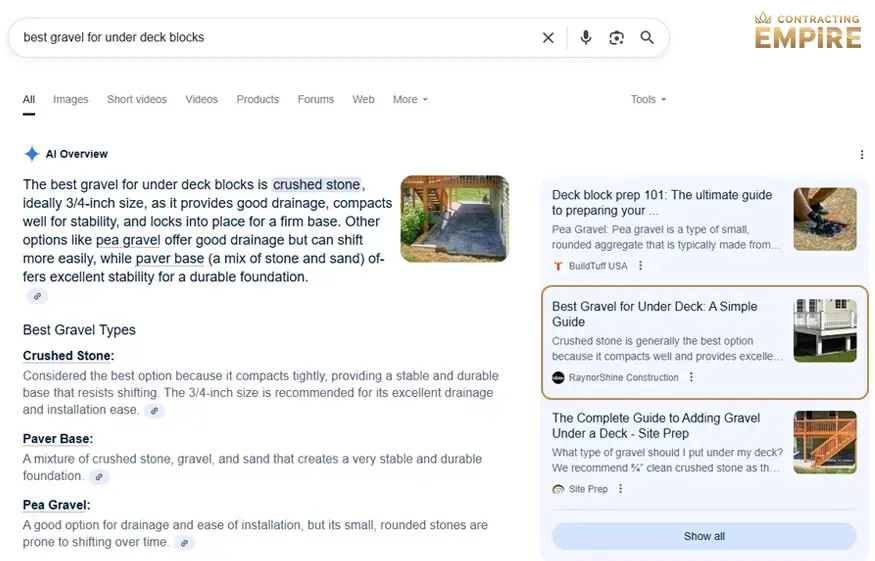Screen dimensions: 875x561
Task: Click the Site Prep site icon
Action: click(x=558, y=489)
